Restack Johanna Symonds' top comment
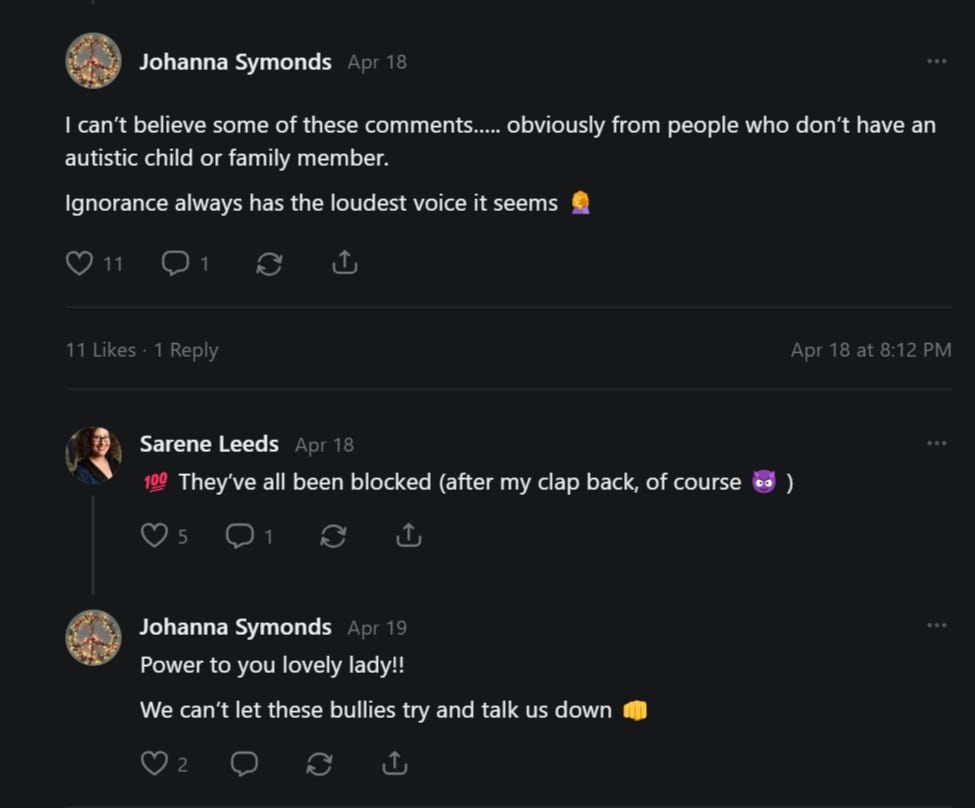Viewport: 975px width, 808px height. point(269,264)
